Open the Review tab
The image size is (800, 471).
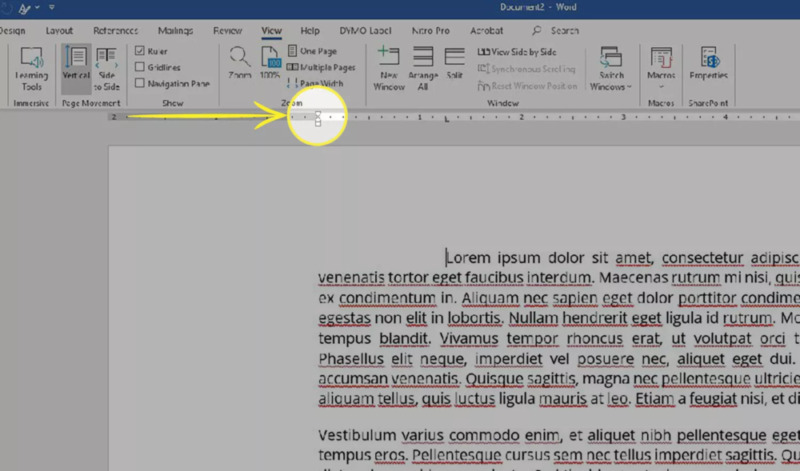[228, 31]
